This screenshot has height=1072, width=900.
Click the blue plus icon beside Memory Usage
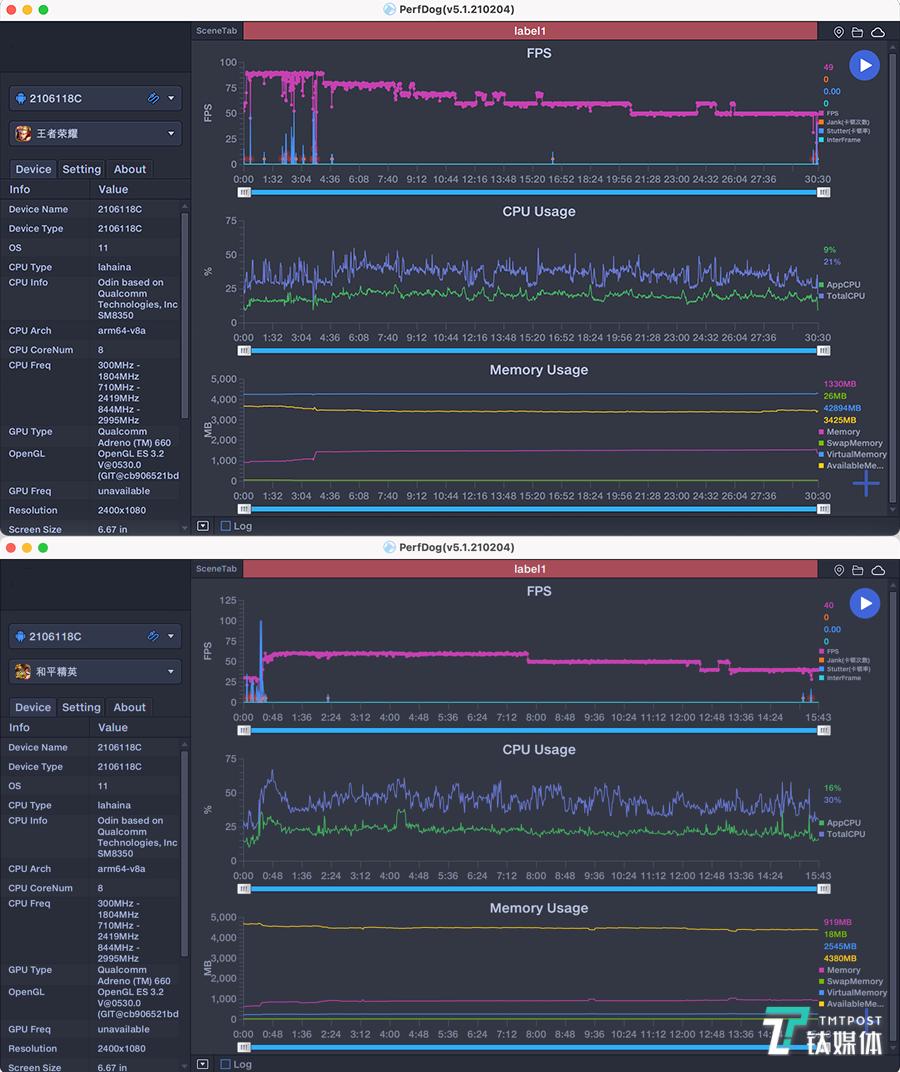coord(866,484)
